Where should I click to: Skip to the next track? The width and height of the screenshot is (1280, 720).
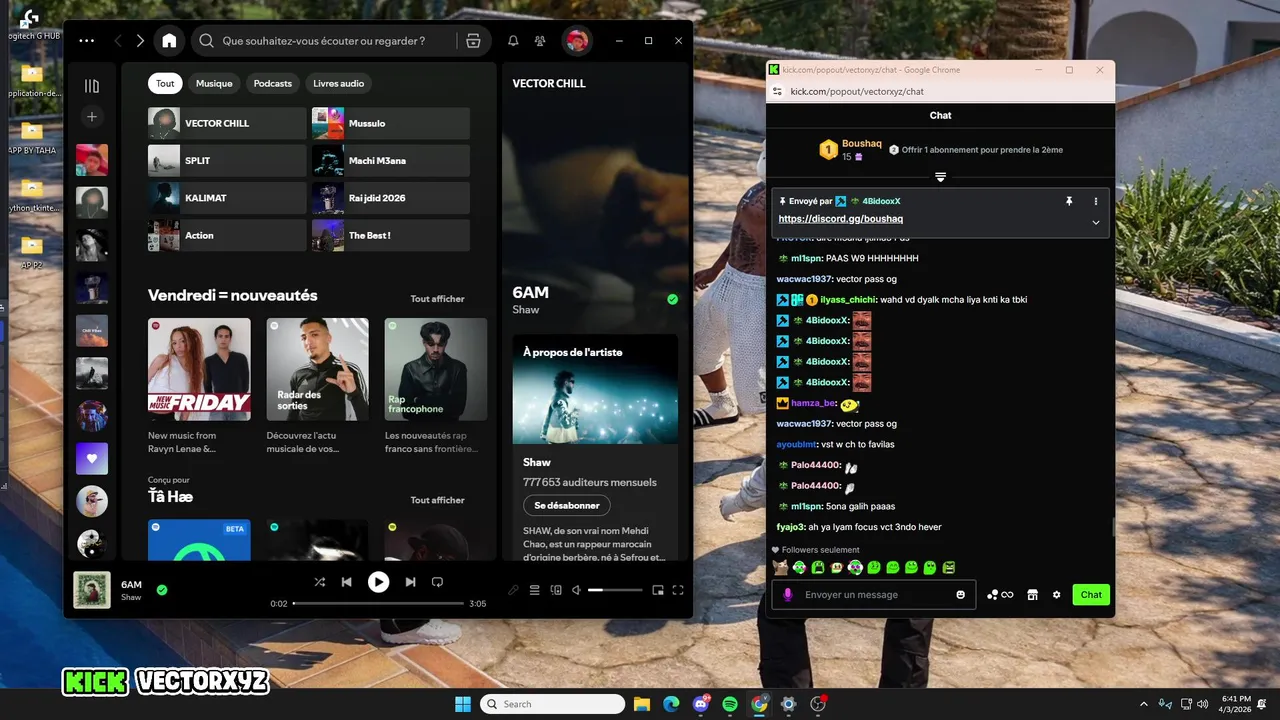pos(410,582)
